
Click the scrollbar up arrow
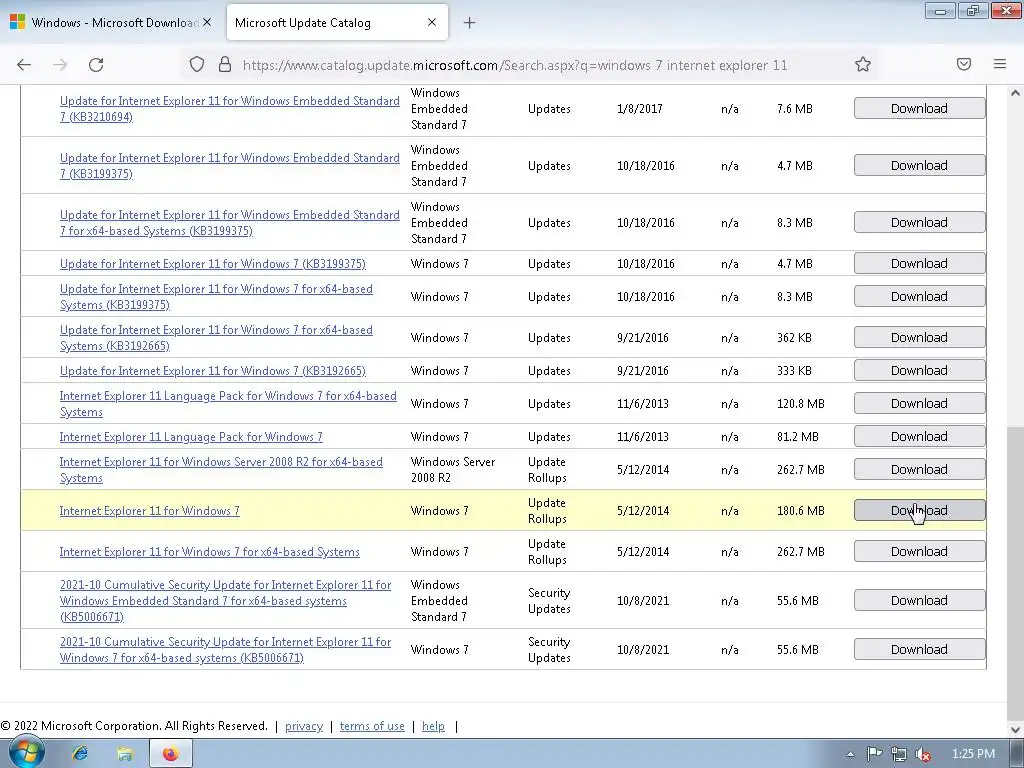1016,93
